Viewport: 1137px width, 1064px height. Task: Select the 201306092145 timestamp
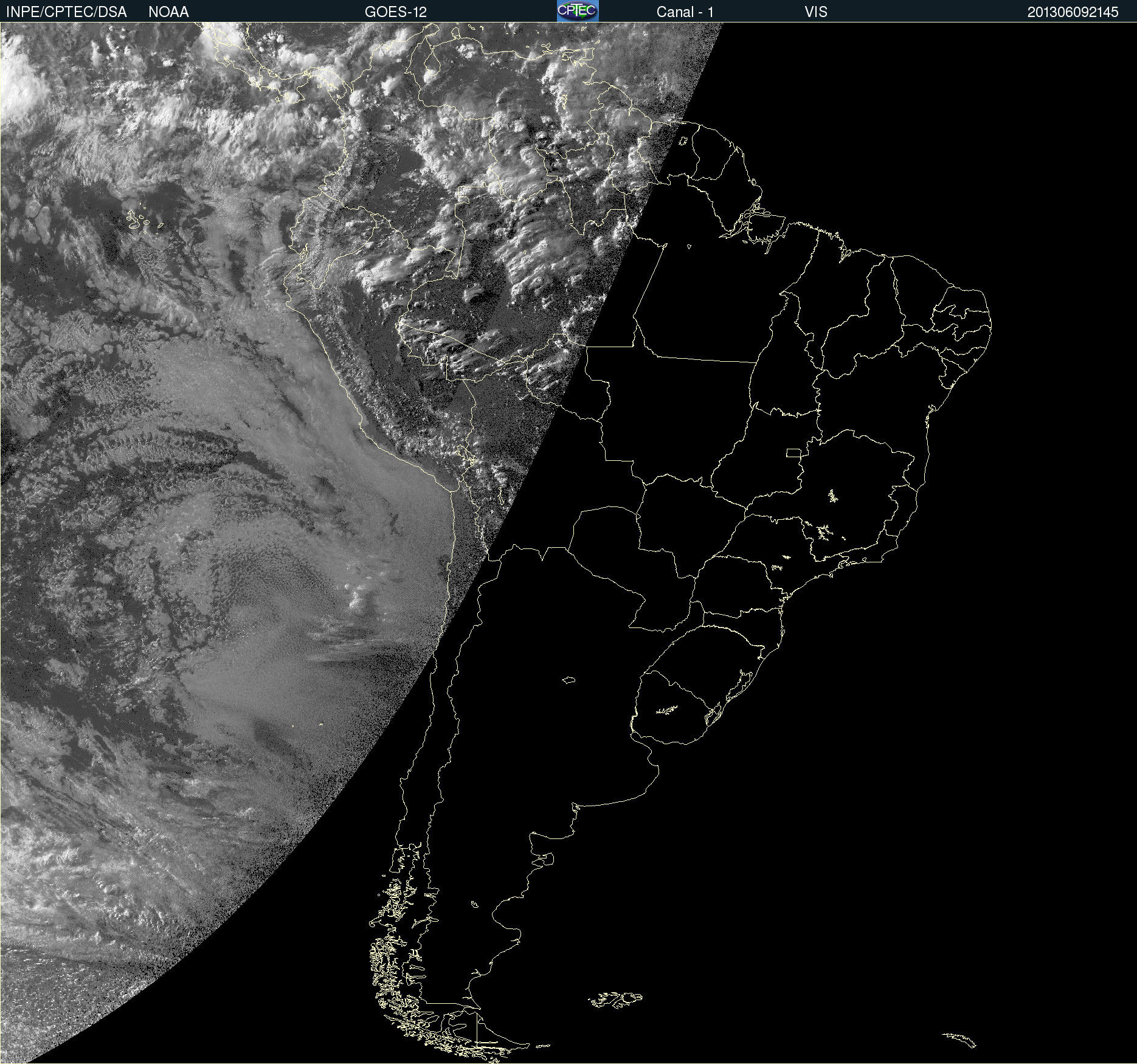(1073, 12)
